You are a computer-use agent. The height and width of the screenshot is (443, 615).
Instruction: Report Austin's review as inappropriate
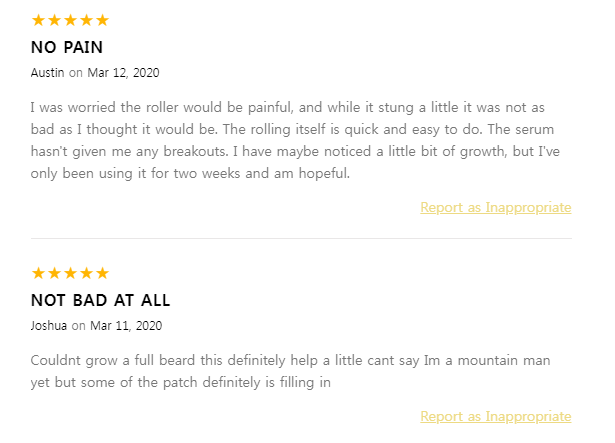pyautogui.click(x=495, y=207)
